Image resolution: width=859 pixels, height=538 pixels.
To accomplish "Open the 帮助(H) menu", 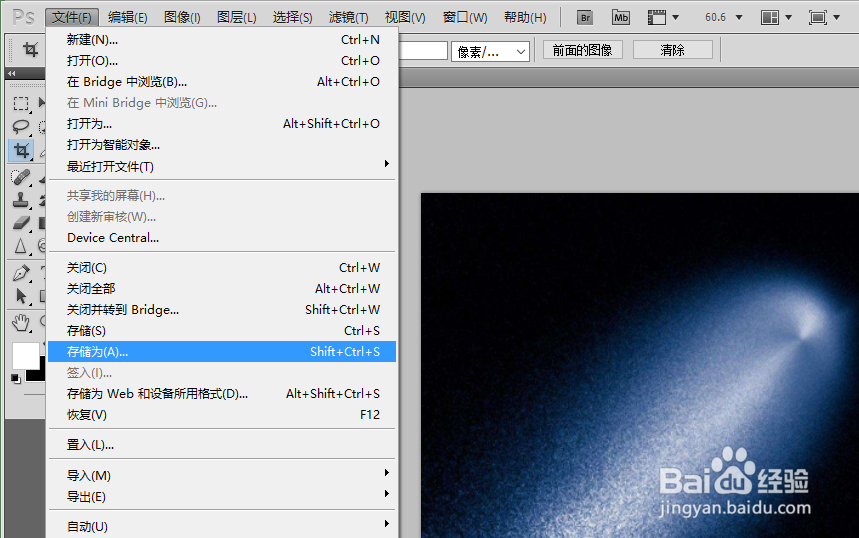I will pyautogui.click(x=525, y=18).
